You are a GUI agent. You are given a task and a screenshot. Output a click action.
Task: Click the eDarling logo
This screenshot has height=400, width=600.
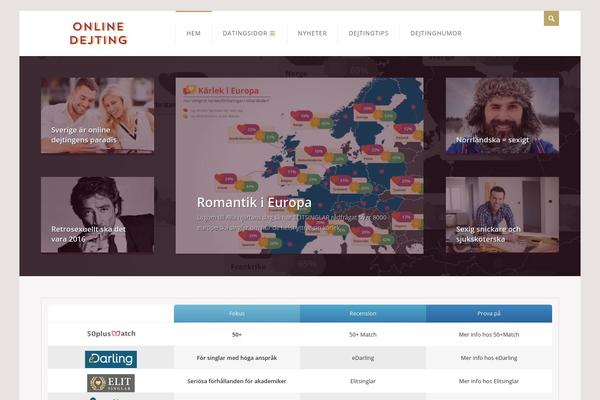111,359
